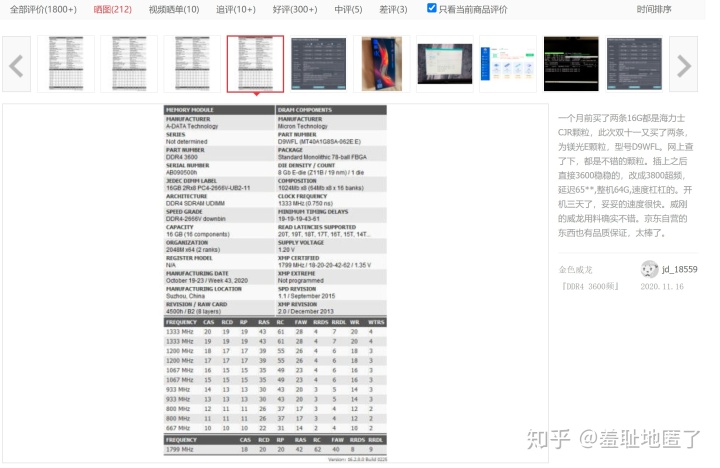Select the 中评(5) tab

click(348, 9)
